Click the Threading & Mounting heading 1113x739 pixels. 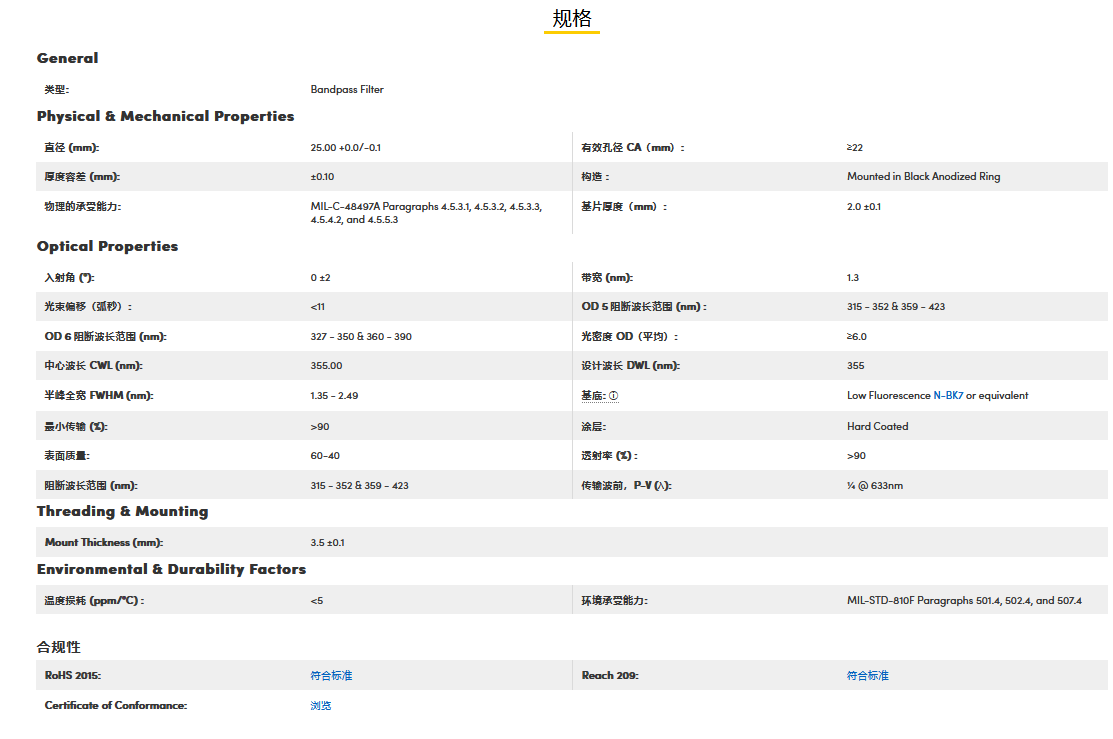pos(122,511)
